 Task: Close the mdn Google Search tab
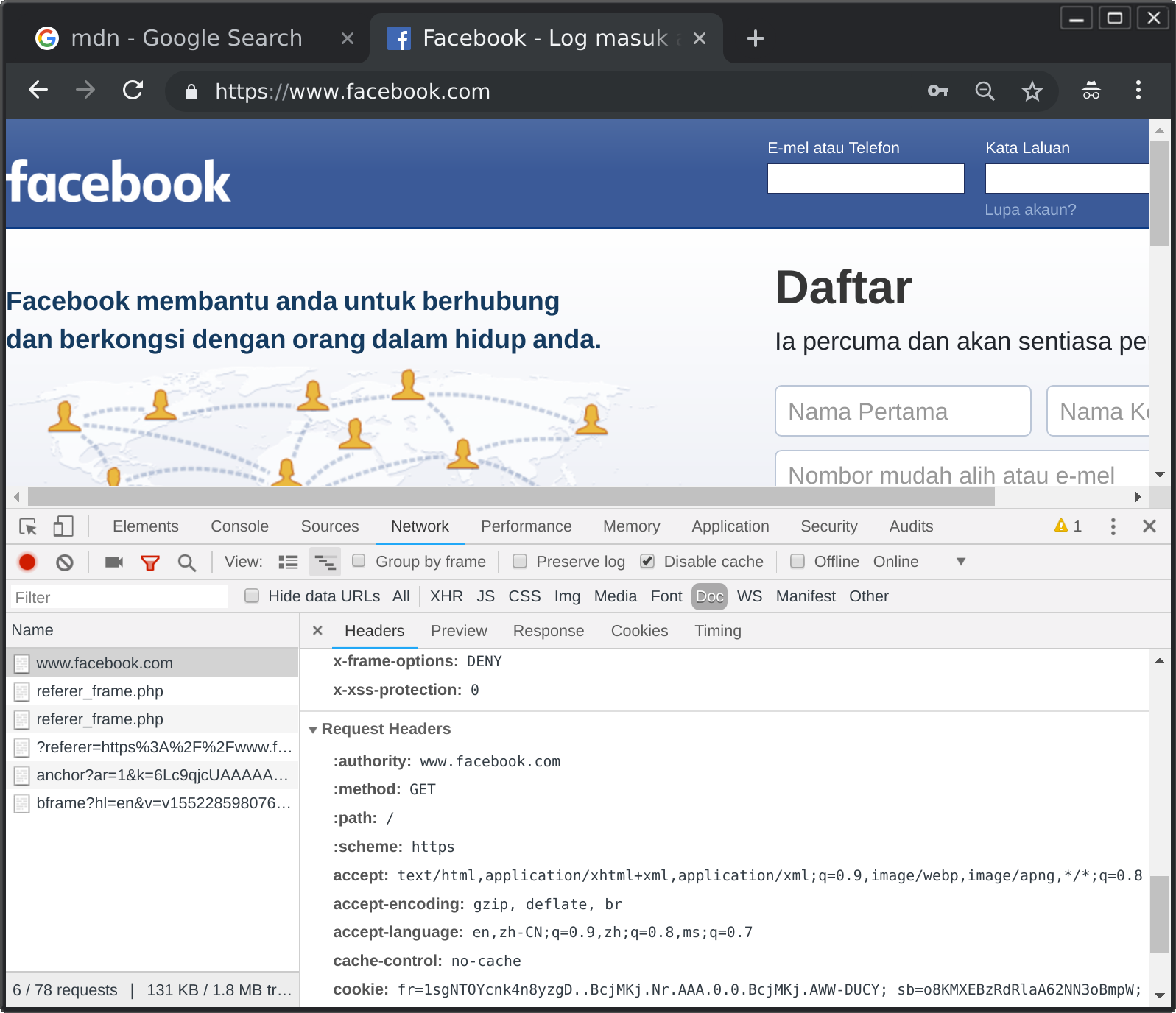(x=348, y=38)
